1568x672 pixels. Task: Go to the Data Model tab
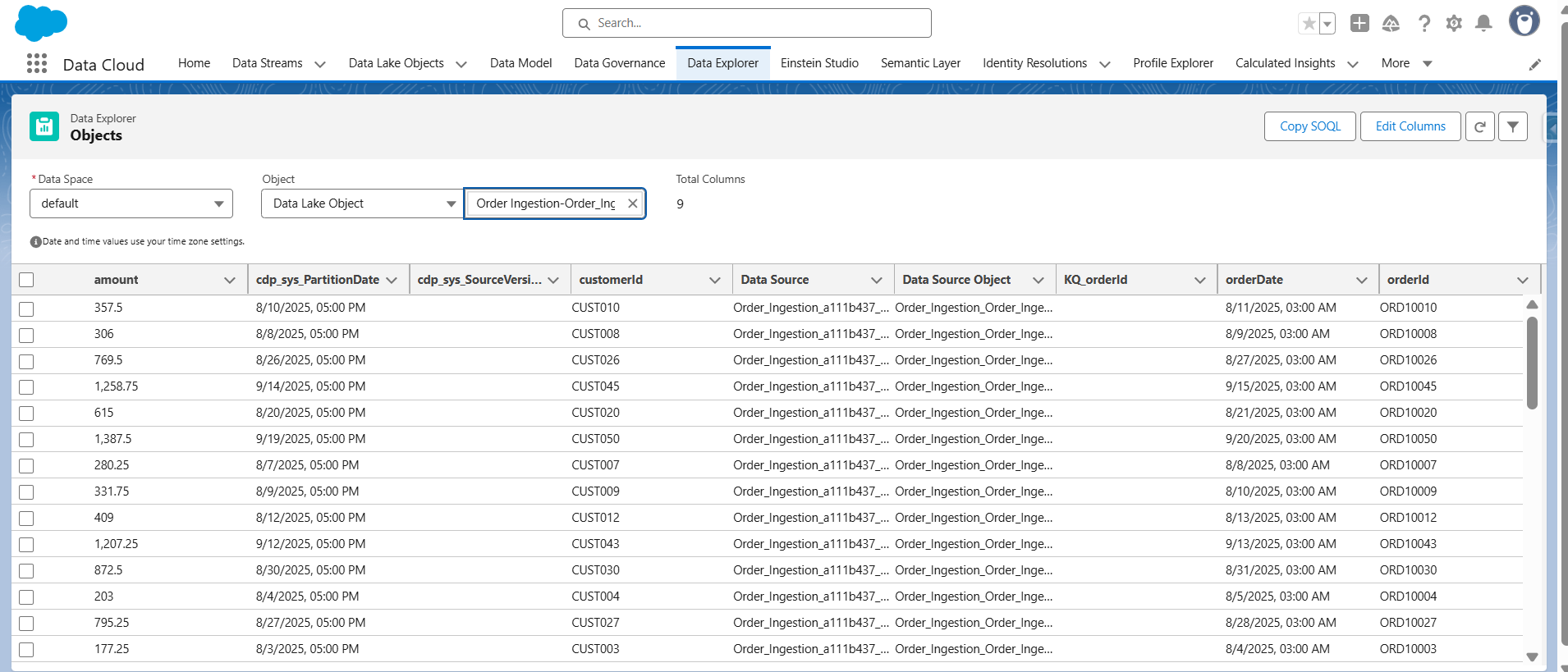520,63
